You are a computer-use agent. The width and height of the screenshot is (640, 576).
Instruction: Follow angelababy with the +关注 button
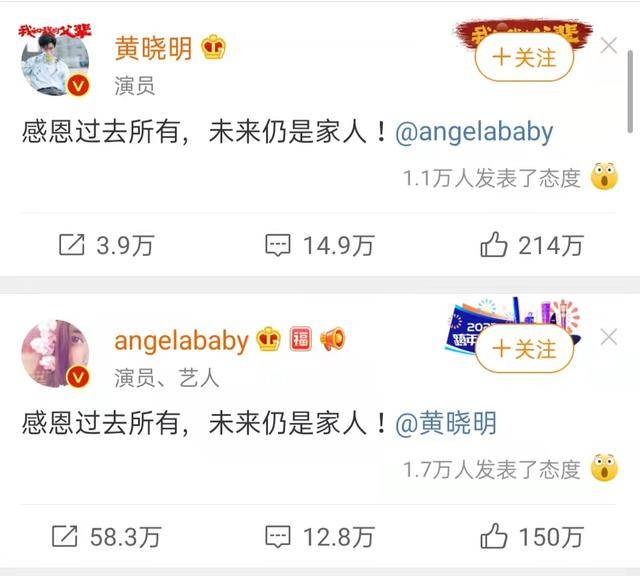point(524,349)
